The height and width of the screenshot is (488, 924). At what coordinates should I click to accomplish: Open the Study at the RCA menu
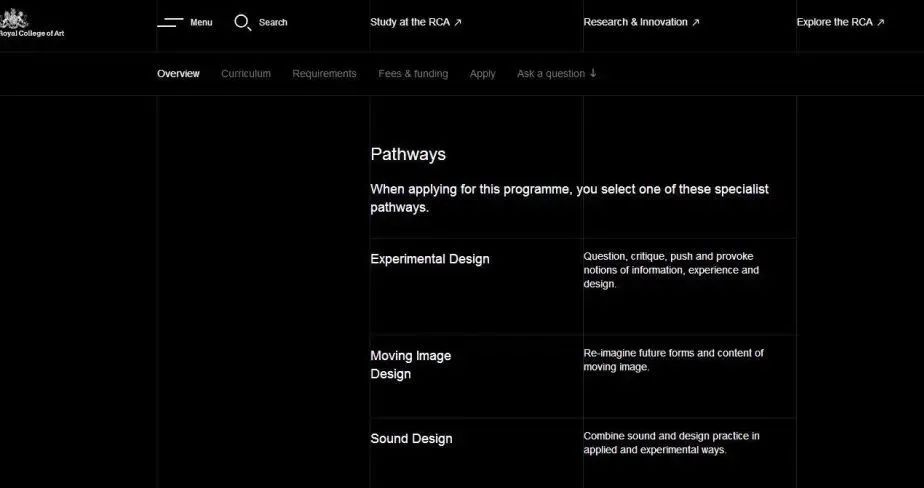coord(410,22)
